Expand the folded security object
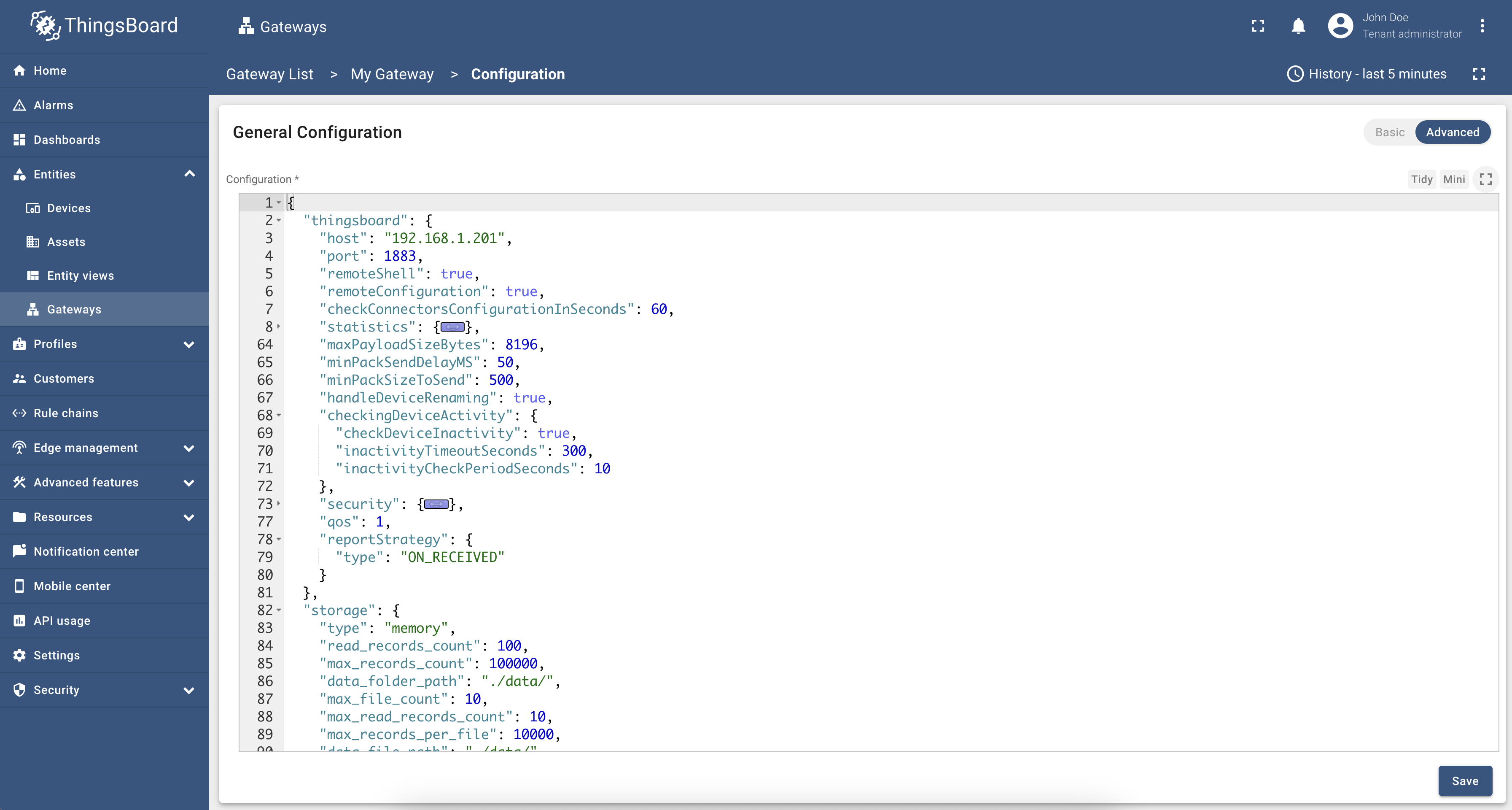This screenshot has height=810, width=1512. 436,505
